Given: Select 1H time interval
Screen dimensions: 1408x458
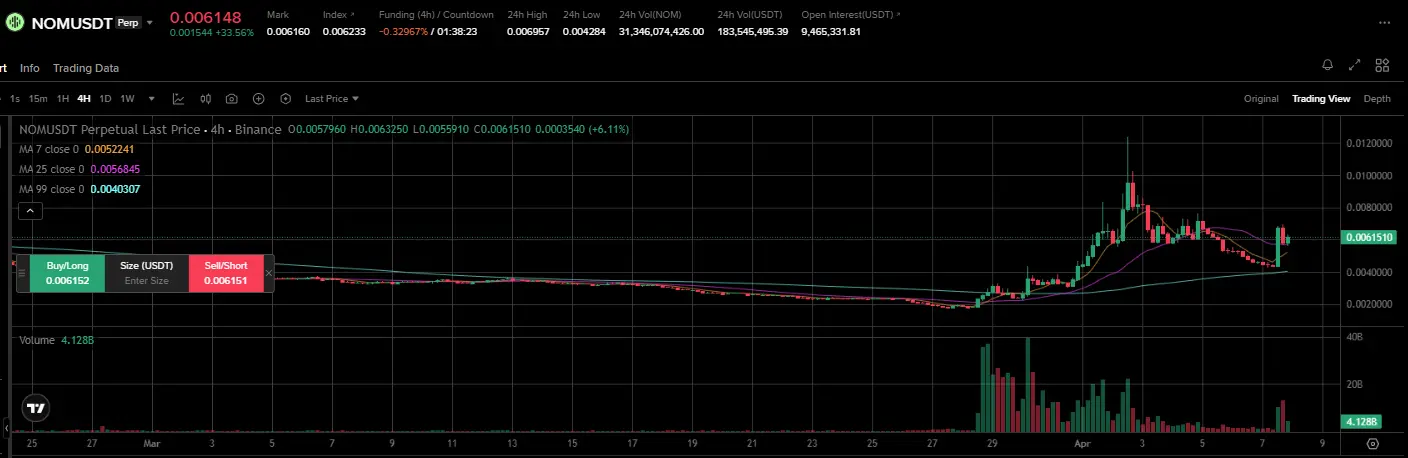Looking at the screenshot, I should 63,99.
